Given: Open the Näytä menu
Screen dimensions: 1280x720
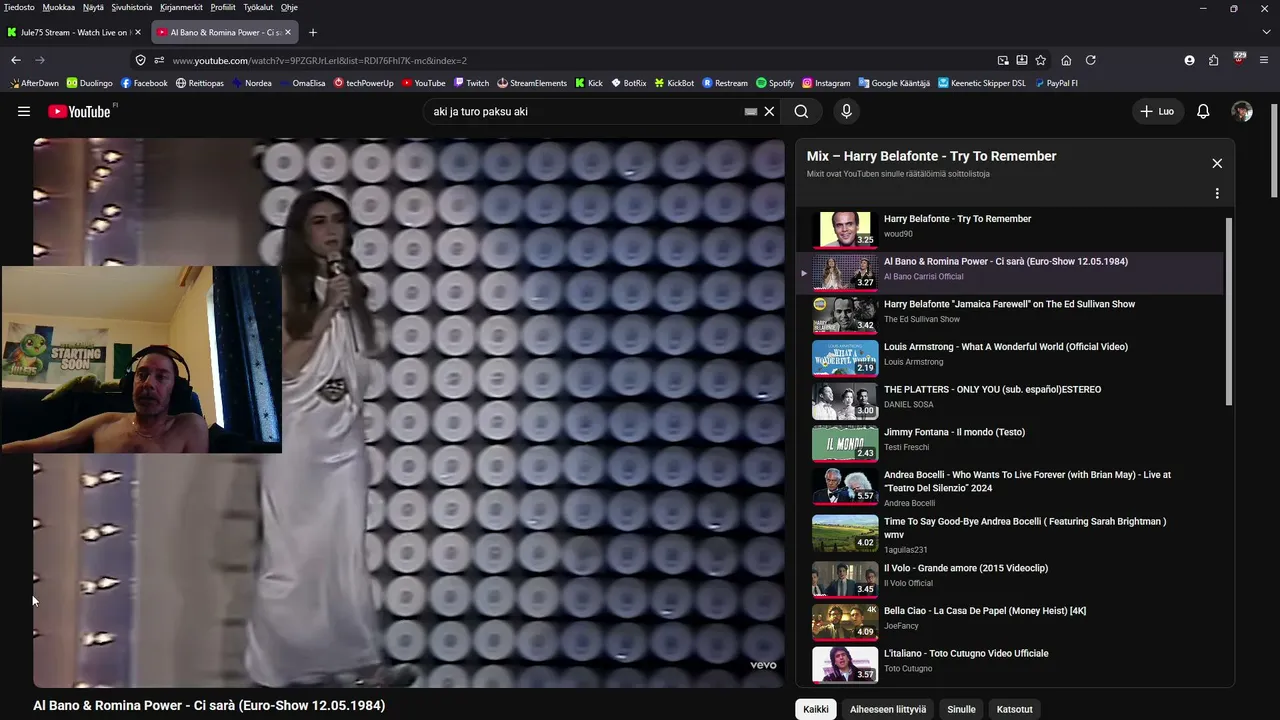Looking at the screenshot, I should 93,7.
